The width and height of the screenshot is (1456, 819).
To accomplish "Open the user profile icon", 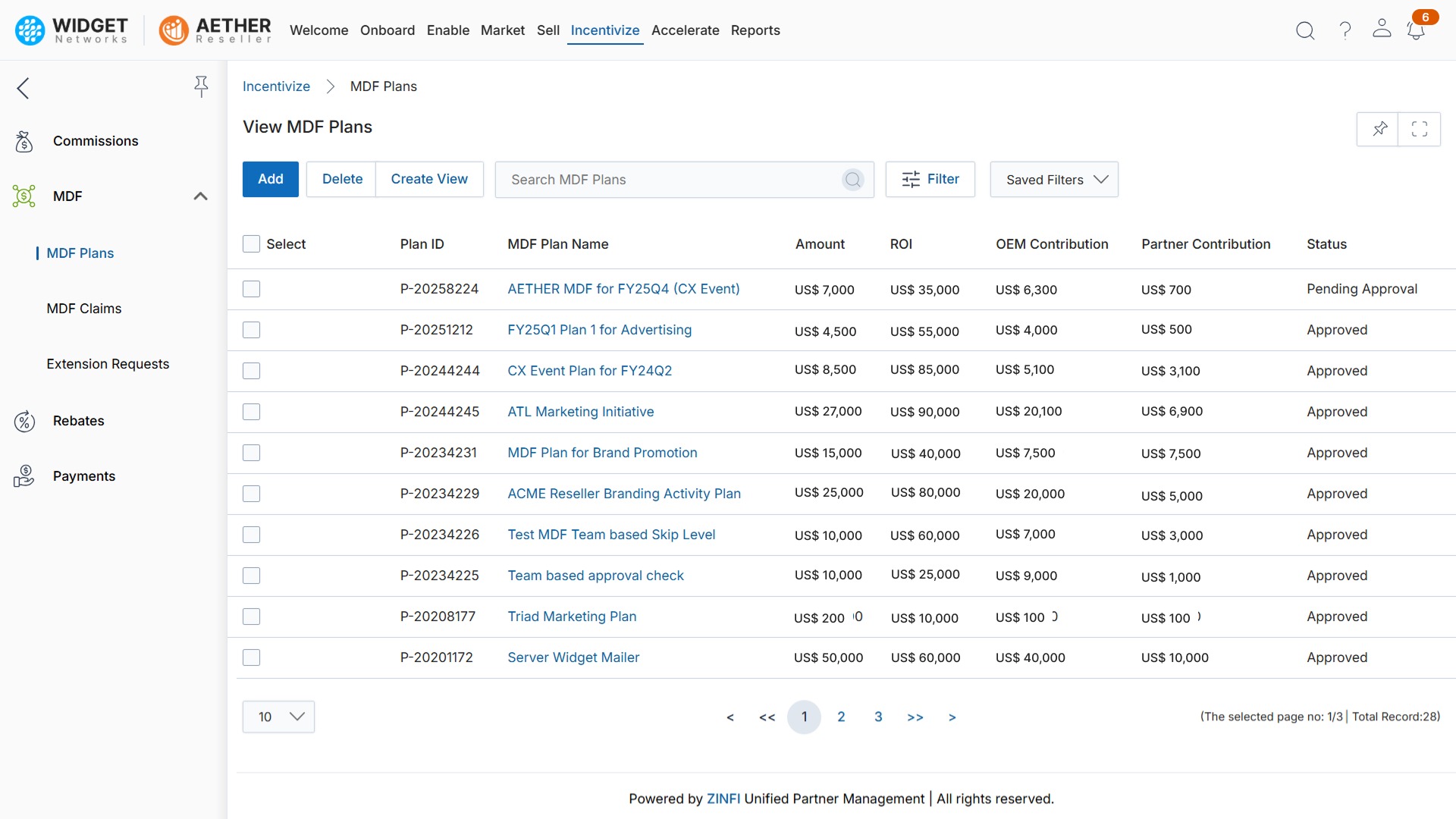I will 1382,29.
